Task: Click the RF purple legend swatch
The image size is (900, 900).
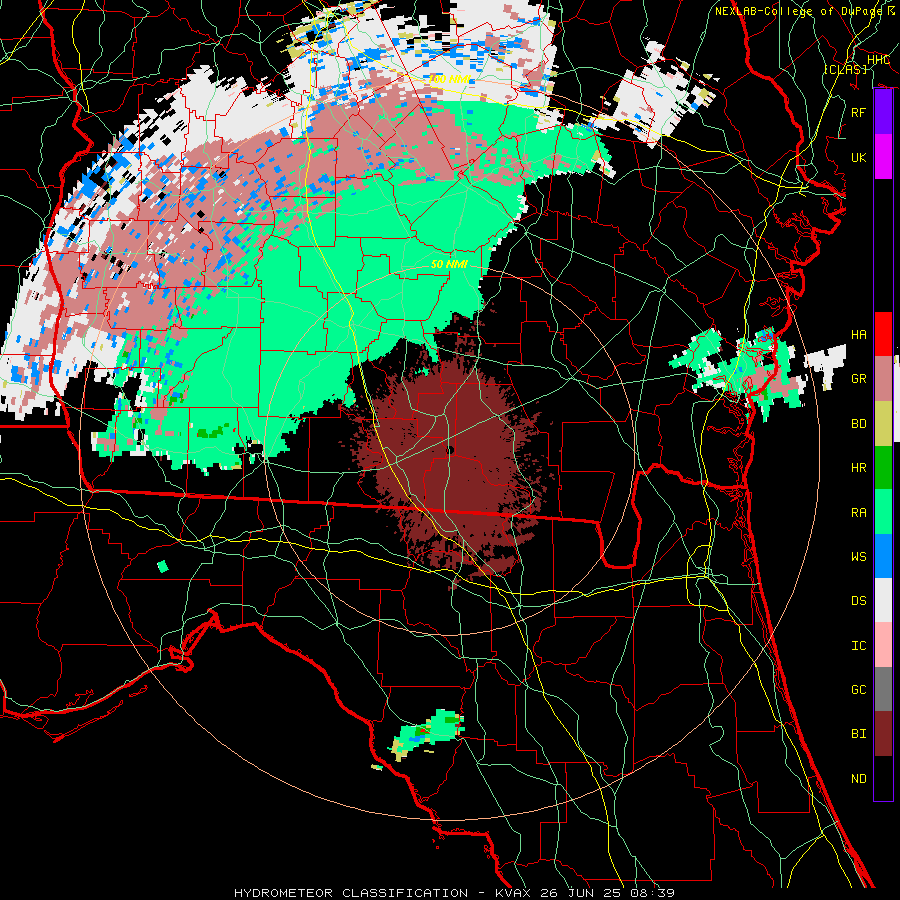Action: coord(883,112)
